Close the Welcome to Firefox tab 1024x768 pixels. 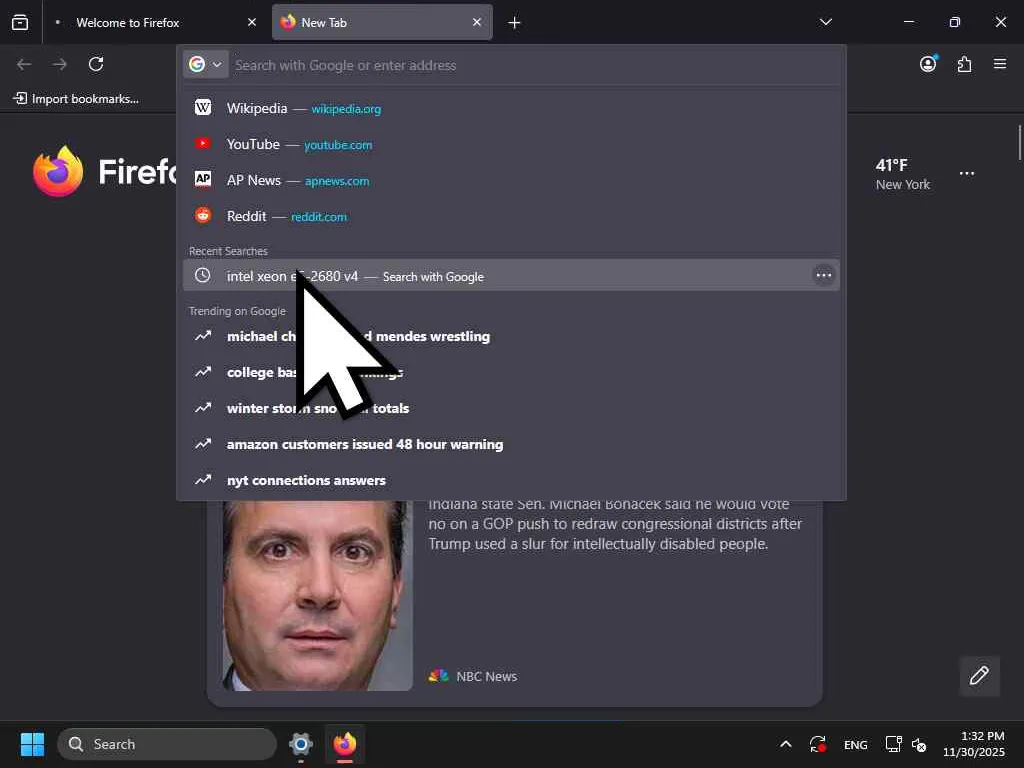[251, 22]
